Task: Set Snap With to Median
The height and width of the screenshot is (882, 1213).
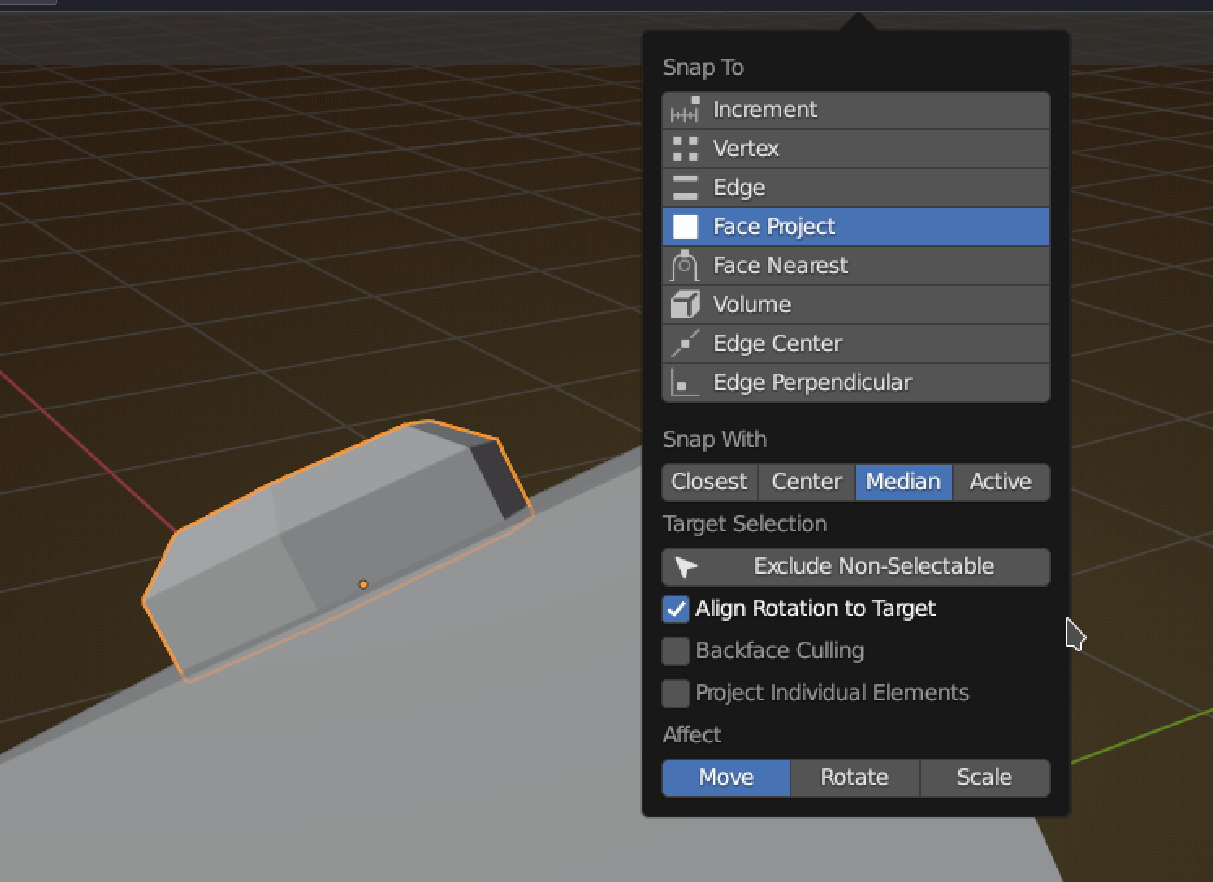Action: (904, 482)
